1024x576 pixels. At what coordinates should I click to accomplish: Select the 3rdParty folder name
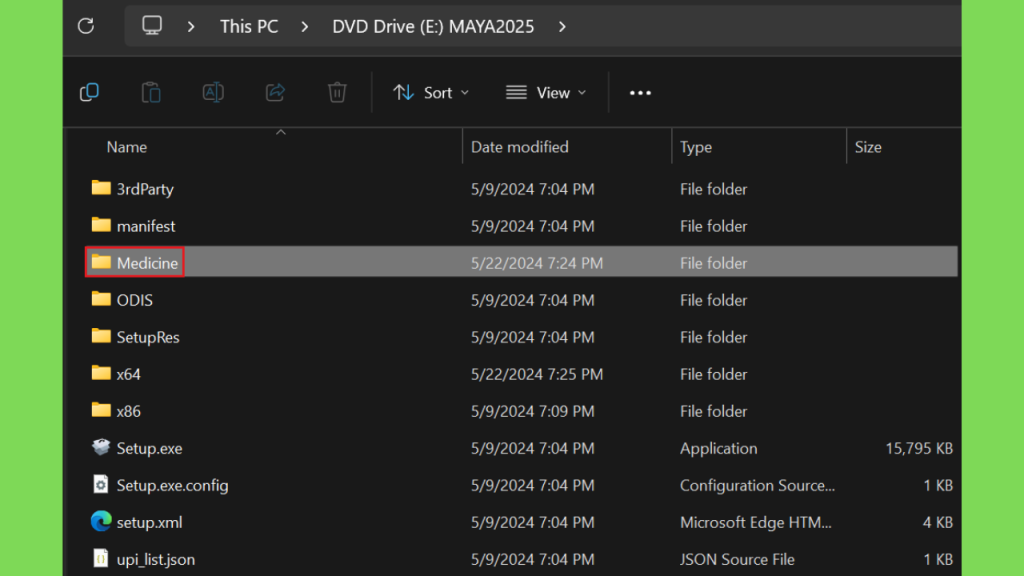point(145,189)
